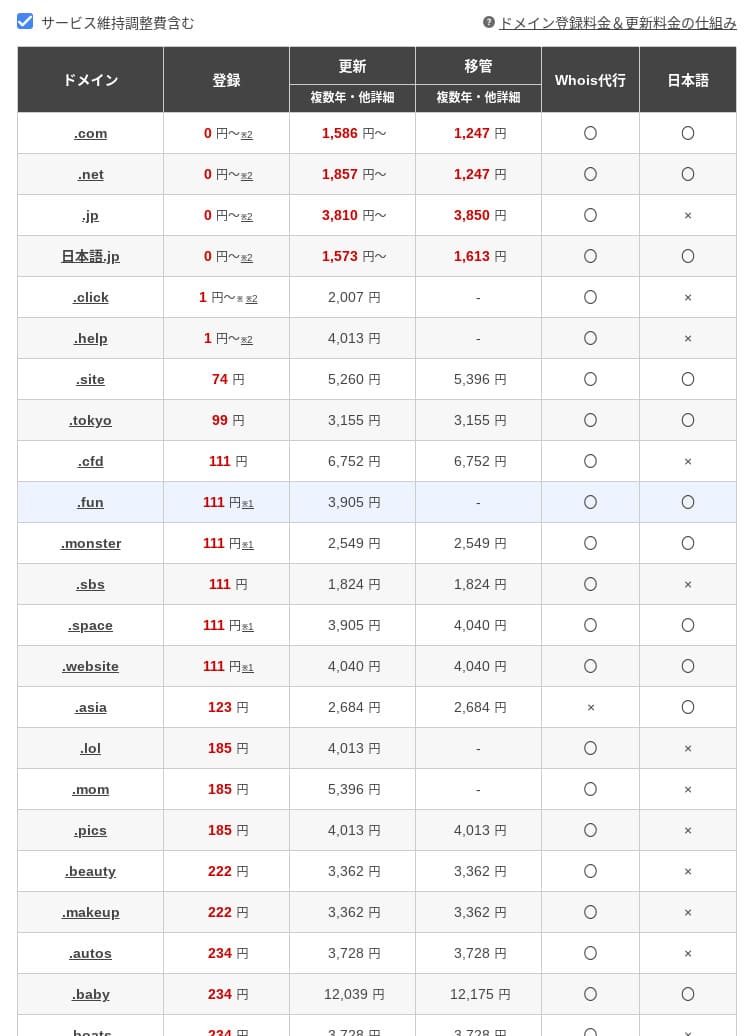
Task: Open 複数年・他詳細 under the 移管 header
Action: coord(478,98)
